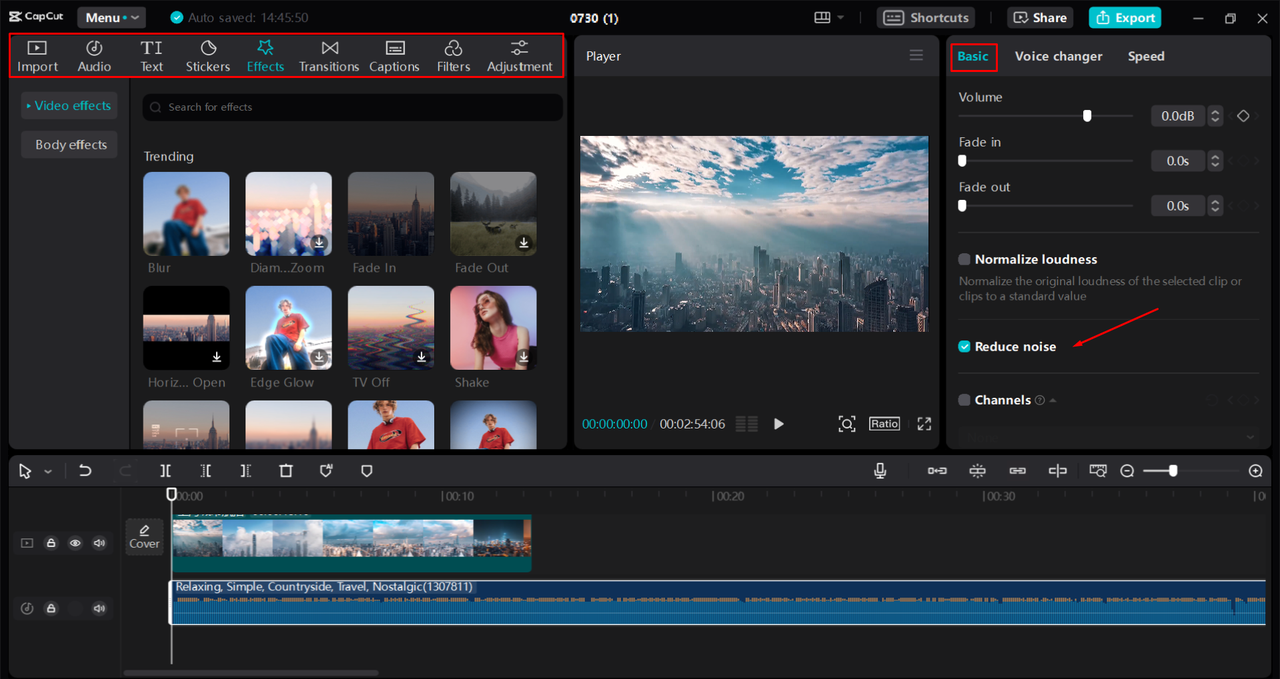Screen dimensions: 1280x679
Task: Lock the video track
Action: (x=51, y=543)
